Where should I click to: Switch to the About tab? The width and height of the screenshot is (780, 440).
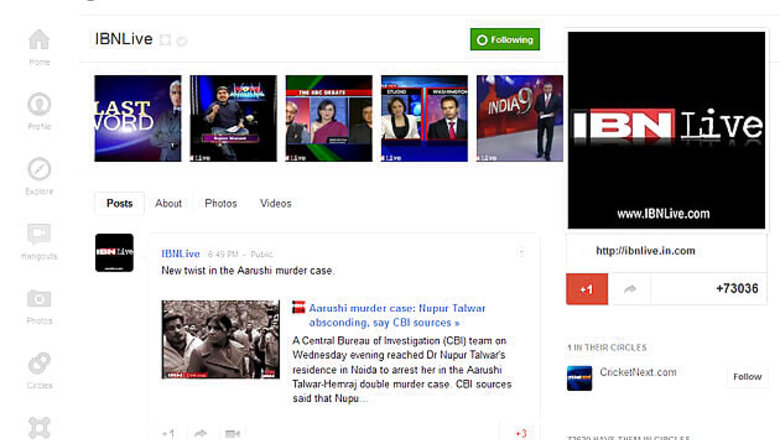(168, 203)
